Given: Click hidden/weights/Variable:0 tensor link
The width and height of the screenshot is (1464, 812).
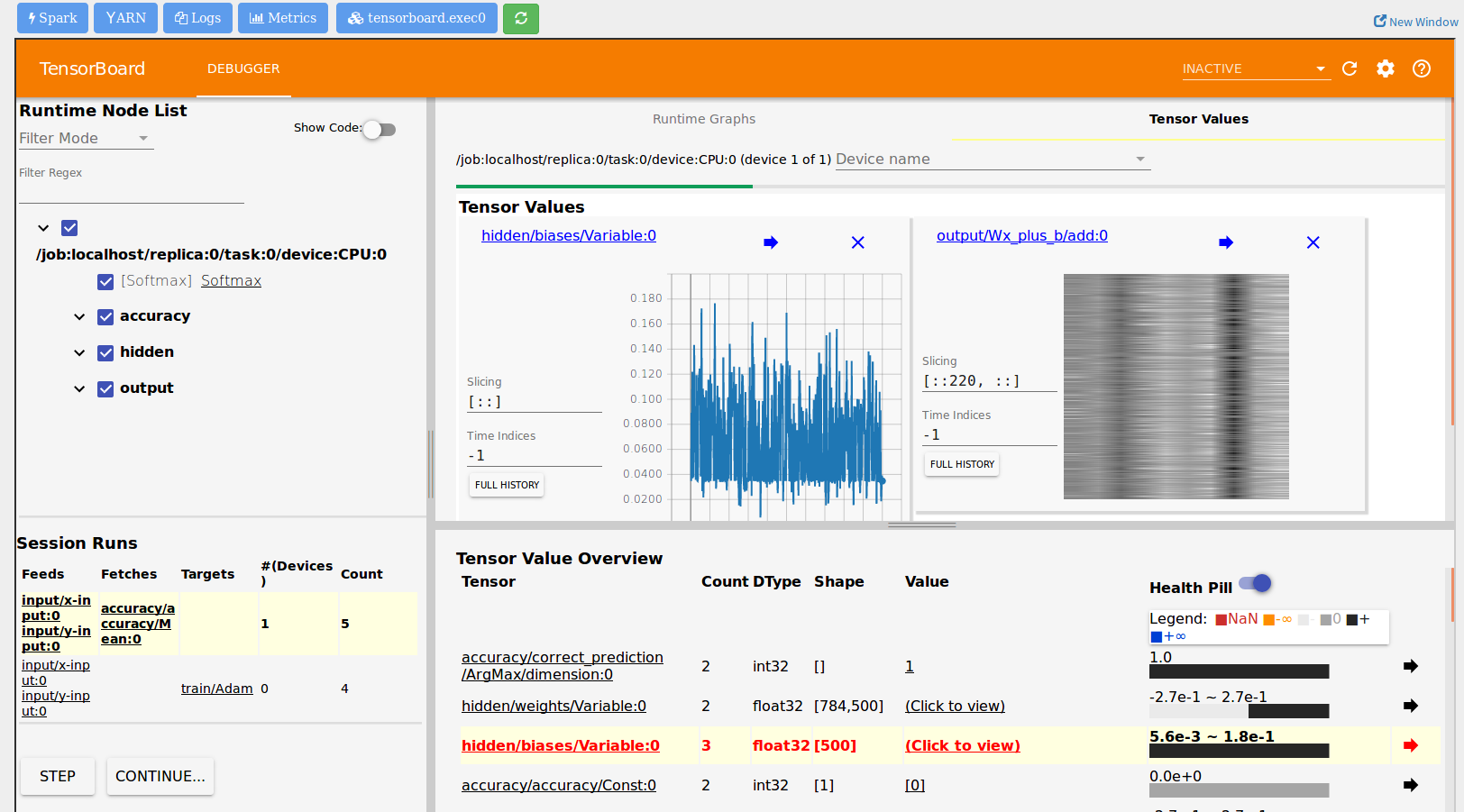Looking at the screenshot, I should [554, 706].
